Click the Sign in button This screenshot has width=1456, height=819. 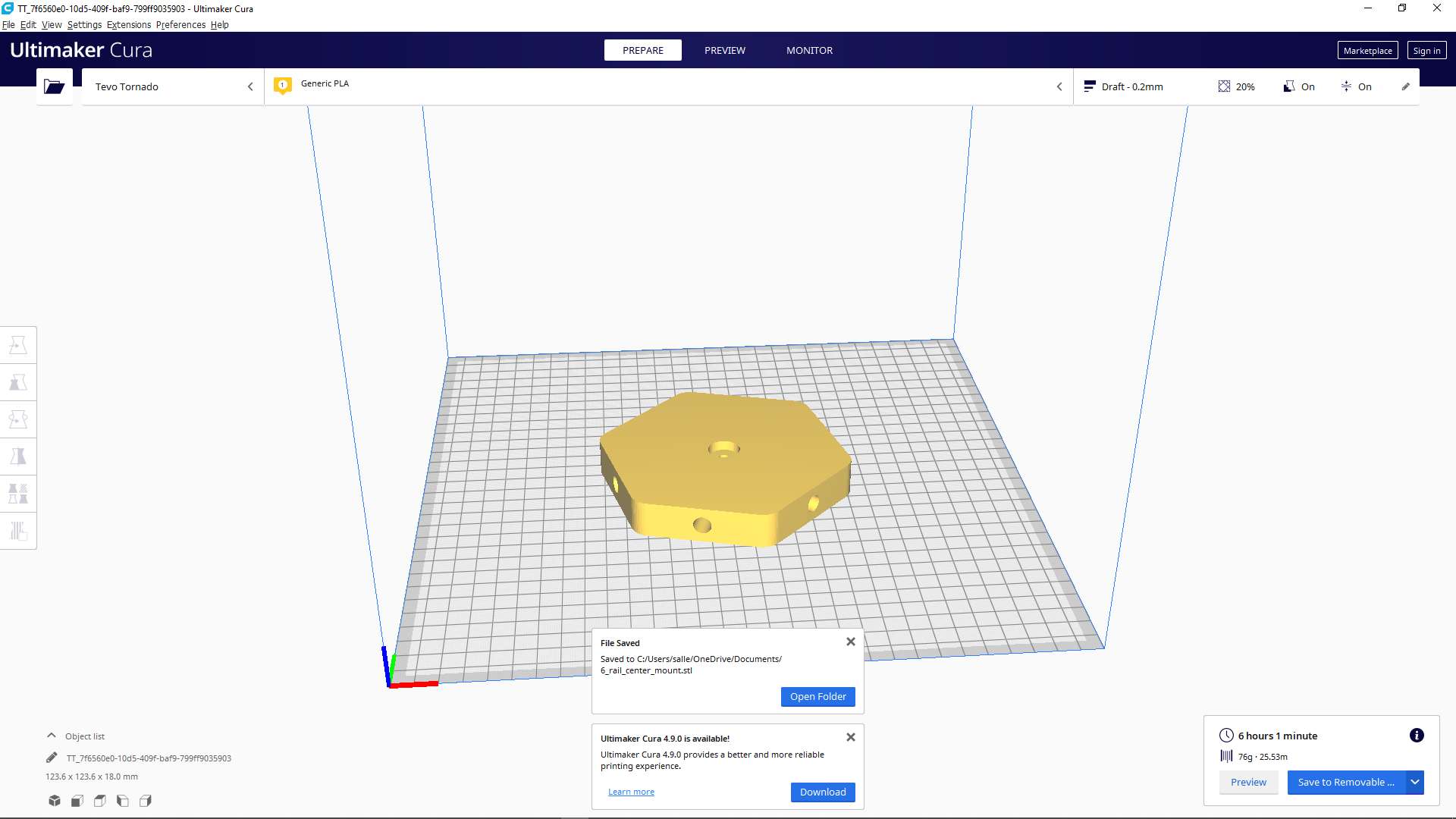tap(1426, 51)
